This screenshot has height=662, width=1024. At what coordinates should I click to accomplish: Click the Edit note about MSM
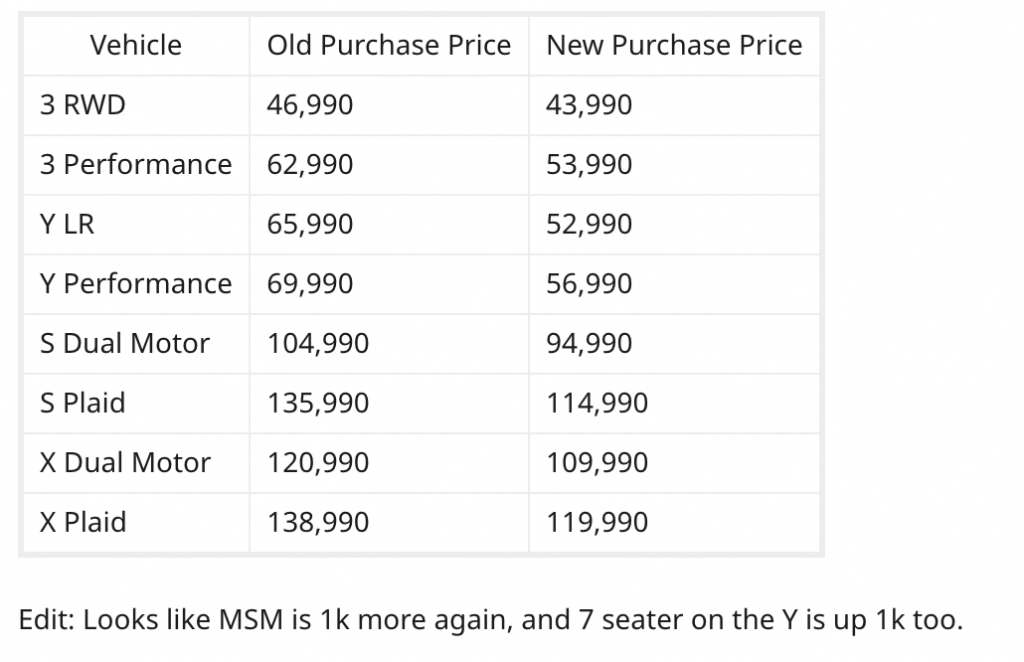point(490,620)
